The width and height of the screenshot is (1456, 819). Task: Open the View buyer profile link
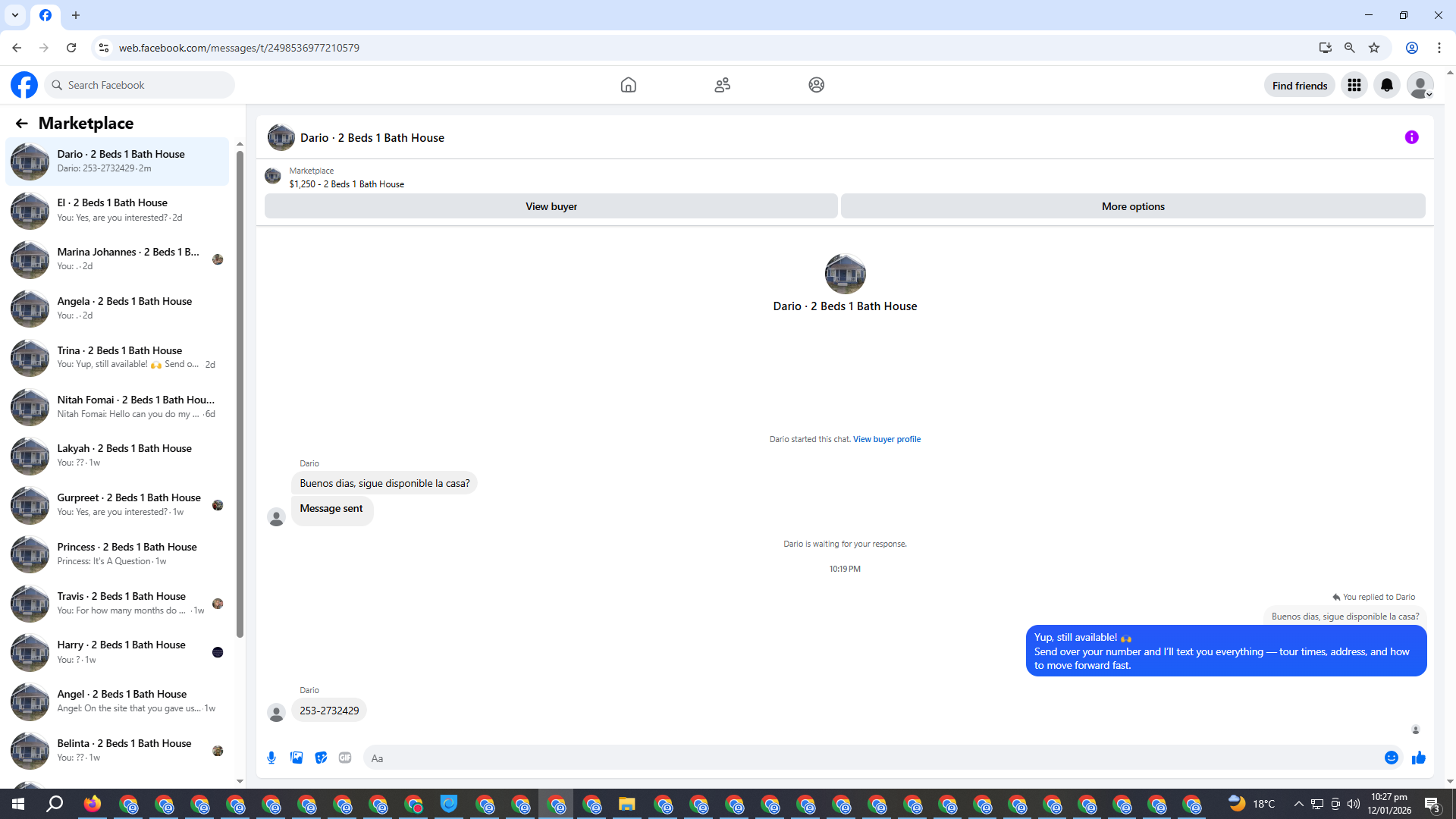[886, 439]
